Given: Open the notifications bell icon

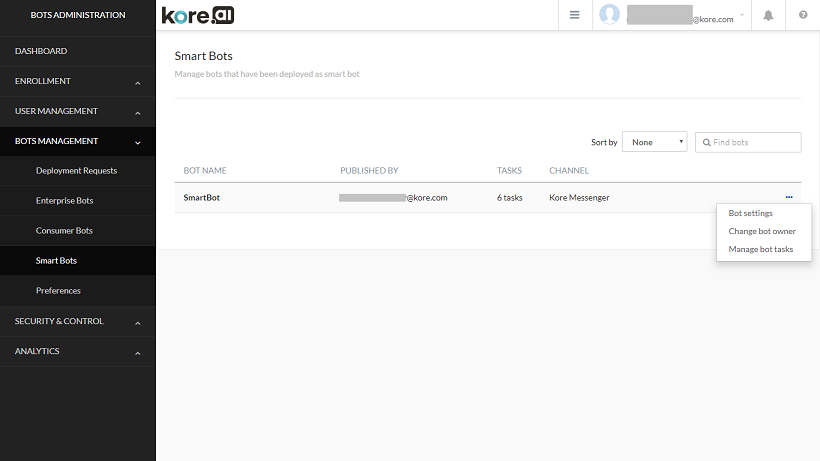Looking at the screenshot, I should [768, 15].
